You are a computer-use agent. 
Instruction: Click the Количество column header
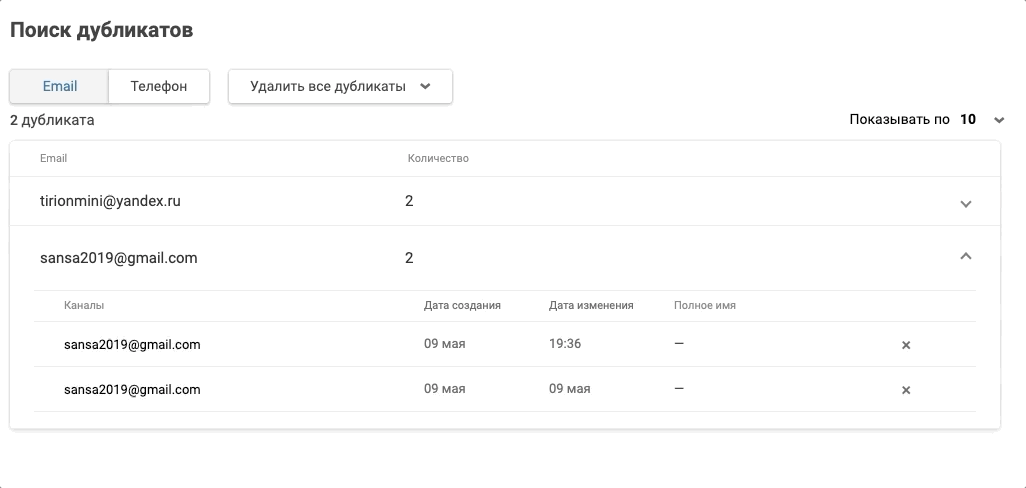point(438,159)
